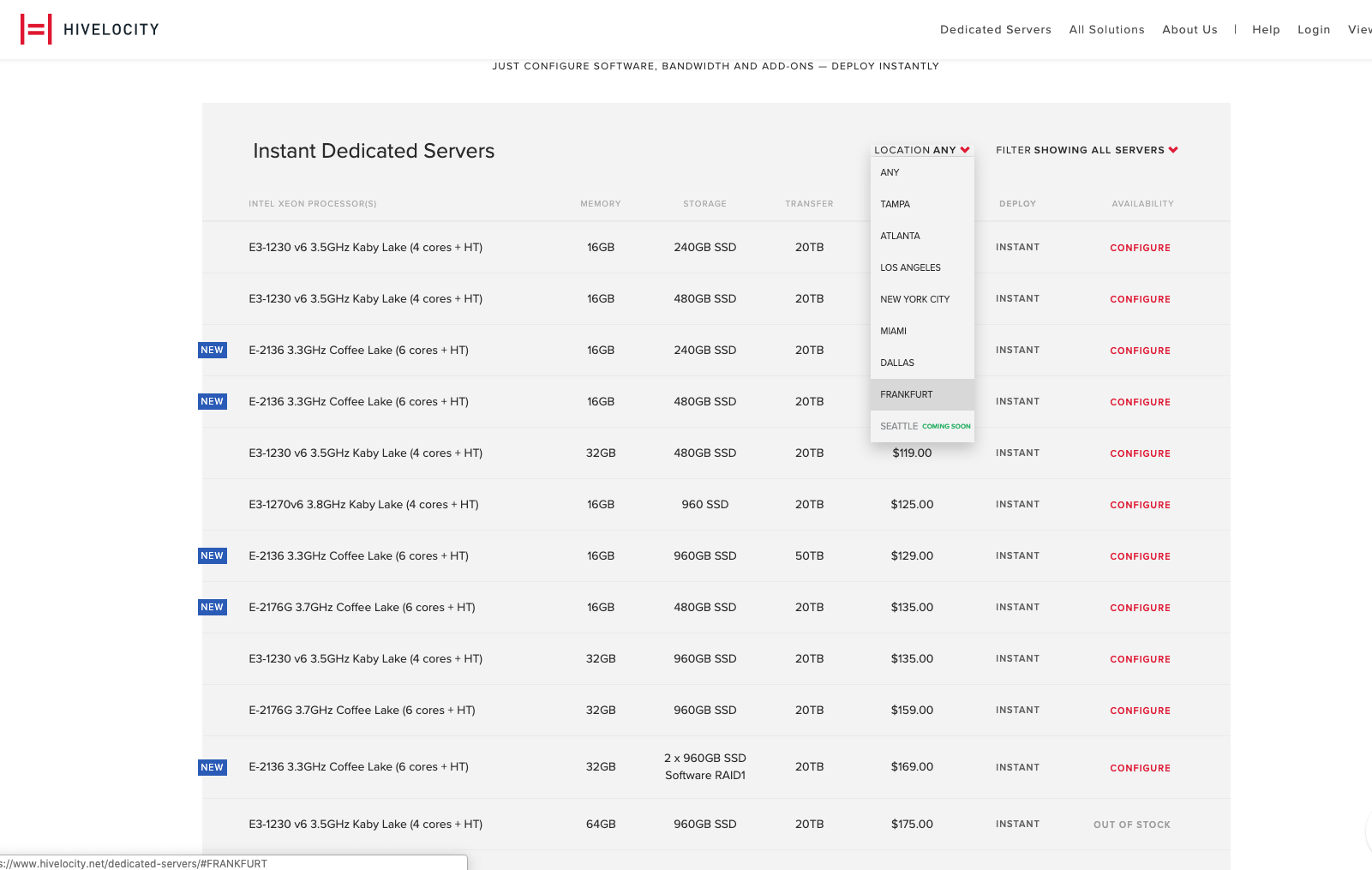Open the Dedicated Servers menu
1372x870 pixels.
click(995, 29)
